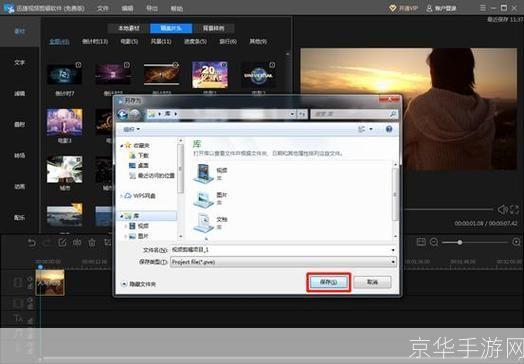Click the timeline zoom-in magnifier icon
The width and height of the screenshot is (524, 364).
pos(516,242)
